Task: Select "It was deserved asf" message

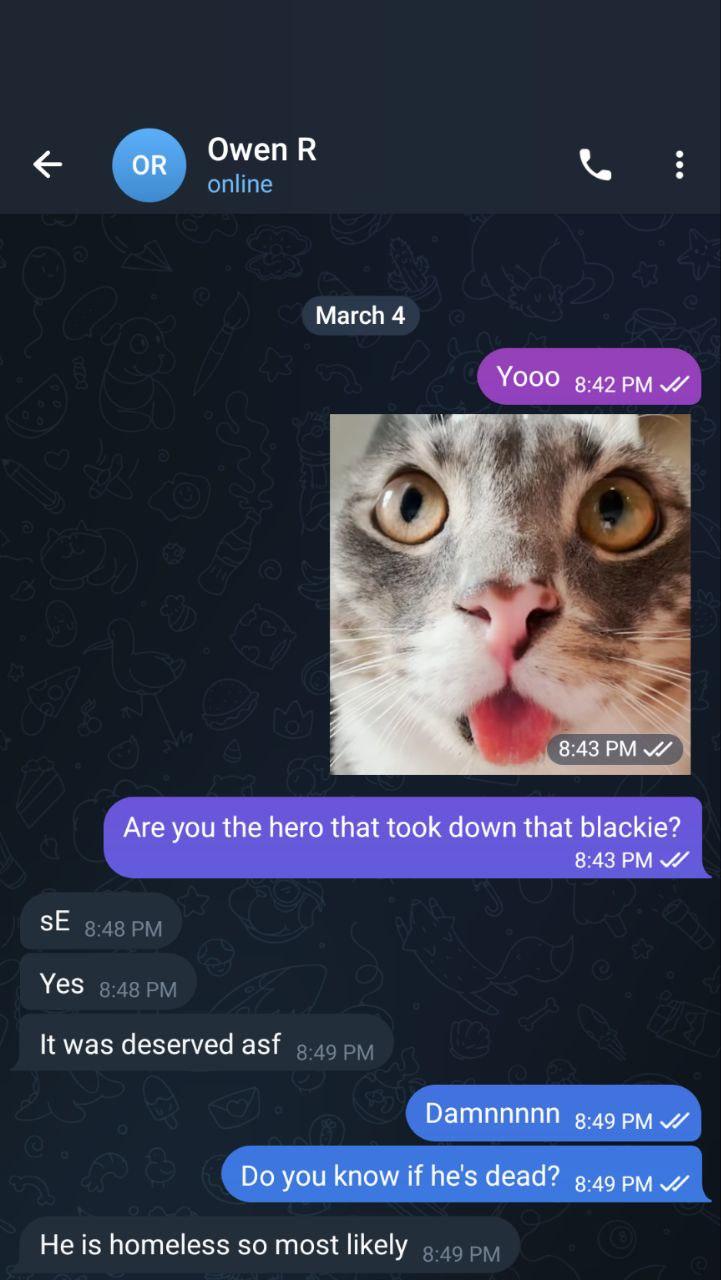Action: pos(206,1043)
